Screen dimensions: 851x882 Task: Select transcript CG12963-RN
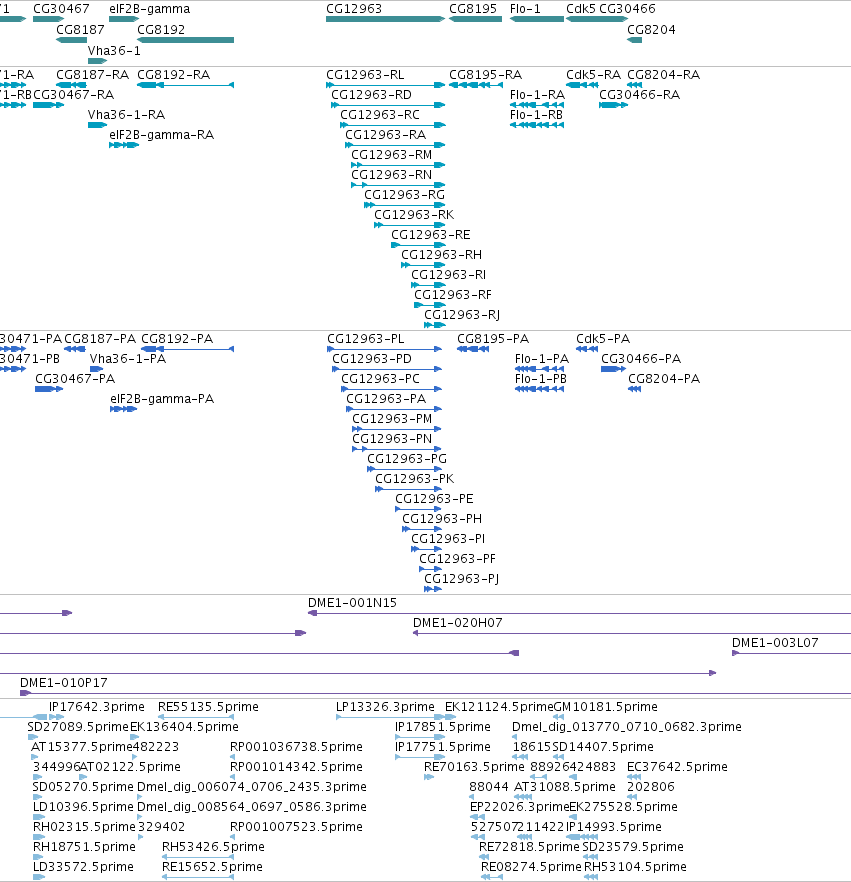click(398, 185)
